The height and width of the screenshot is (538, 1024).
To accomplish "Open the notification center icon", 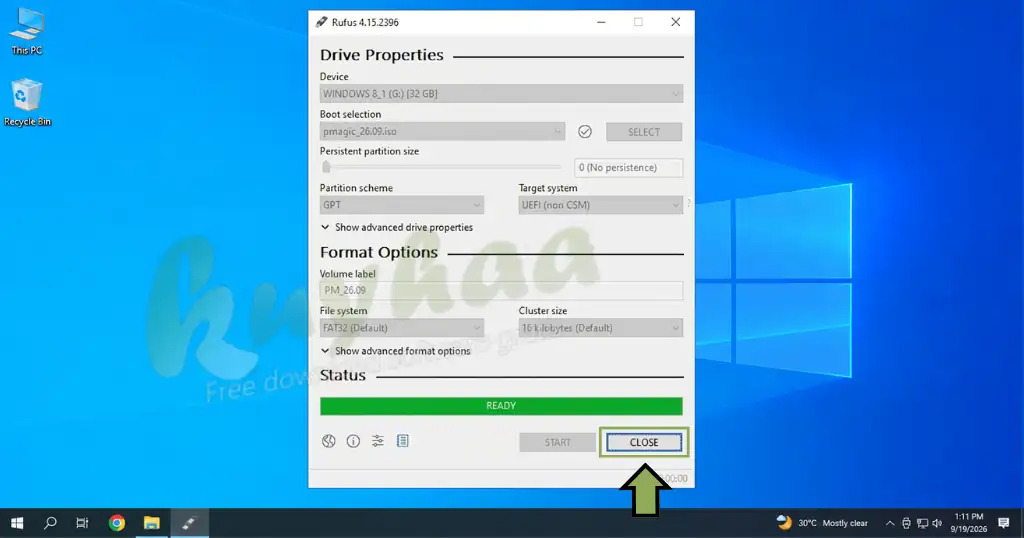I will point(1004,523).
